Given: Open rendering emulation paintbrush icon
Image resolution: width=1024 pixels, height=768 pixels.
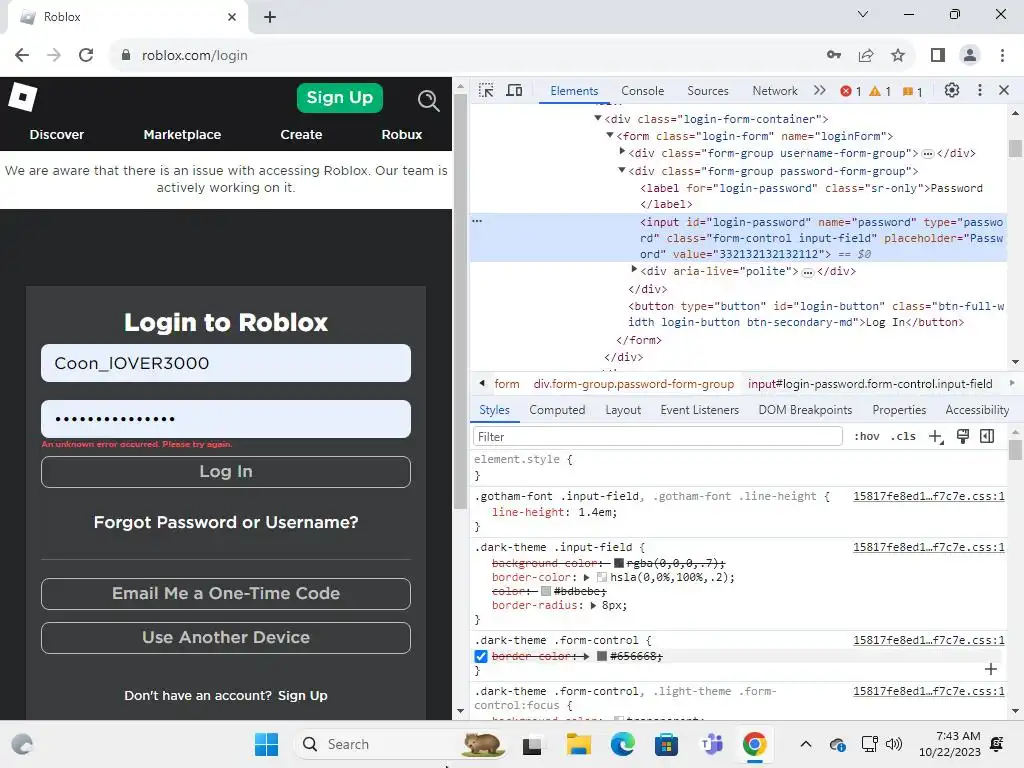Looking at the screenshot, I should click(x=963, y=436).
